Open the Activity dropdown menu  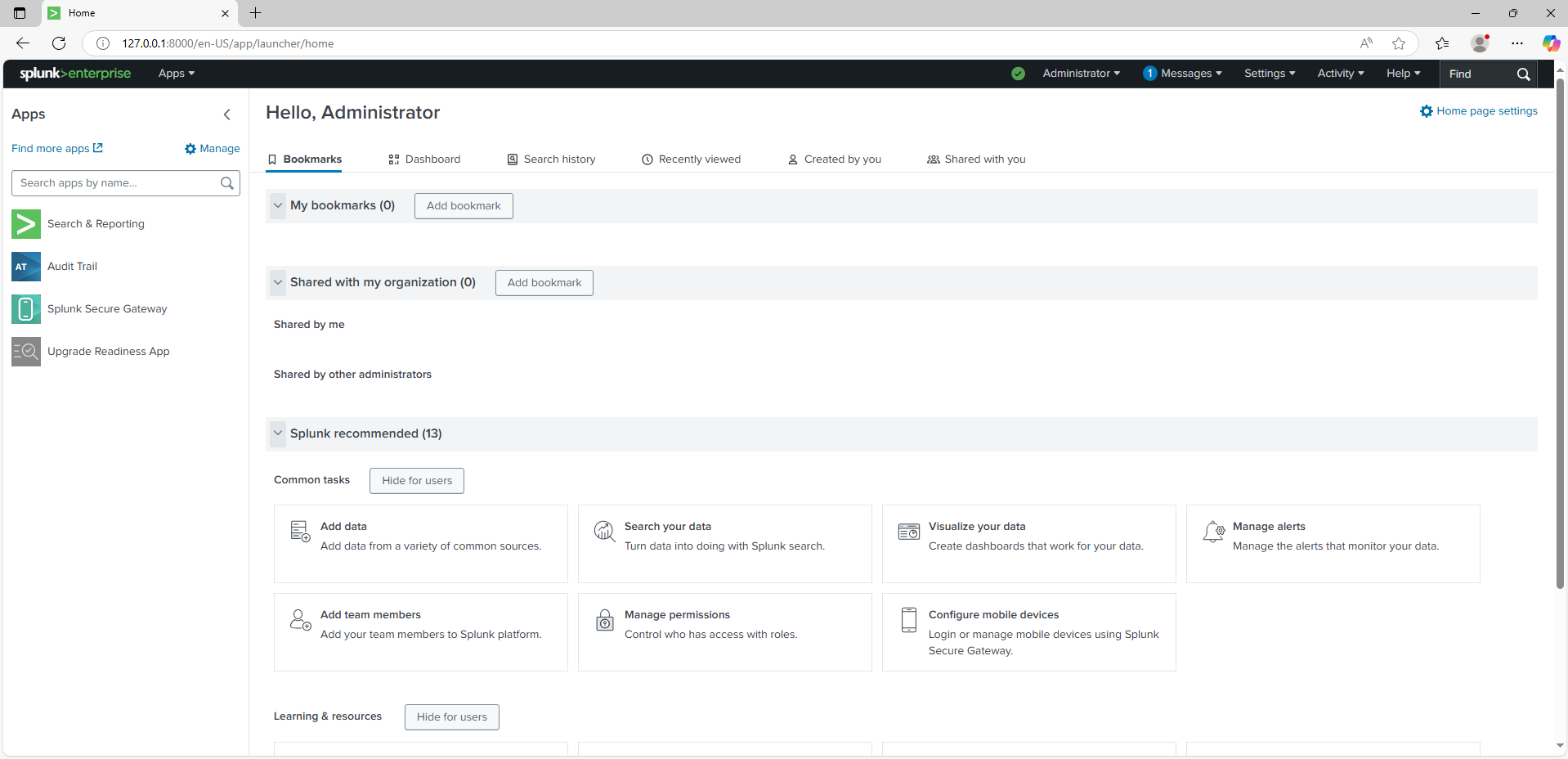point(1341,74)
